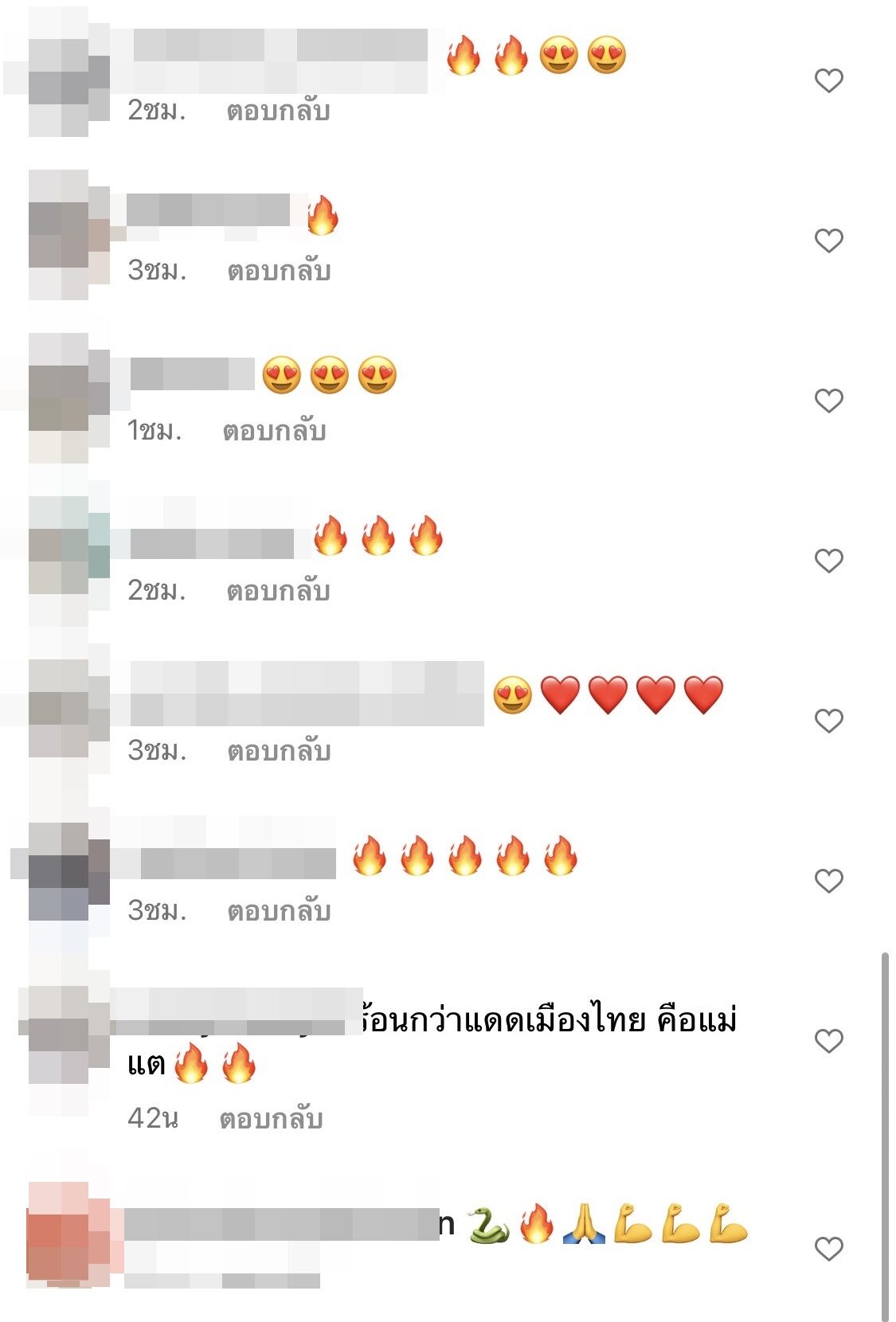The height and width of the screenshot is (1322, 896).
Task: Reply to the 42-minute-old Thai comment
Action: (271, 1119)
